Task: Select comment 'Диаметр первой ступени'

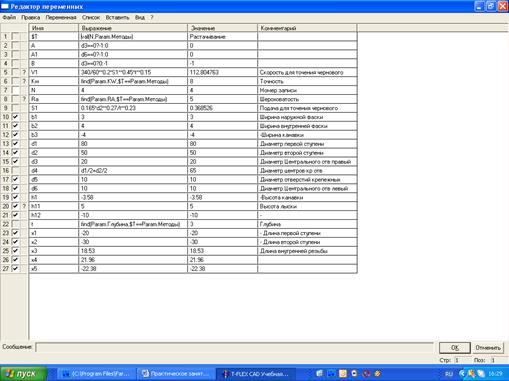Action: pyautogui.click(x=307, y=144)
